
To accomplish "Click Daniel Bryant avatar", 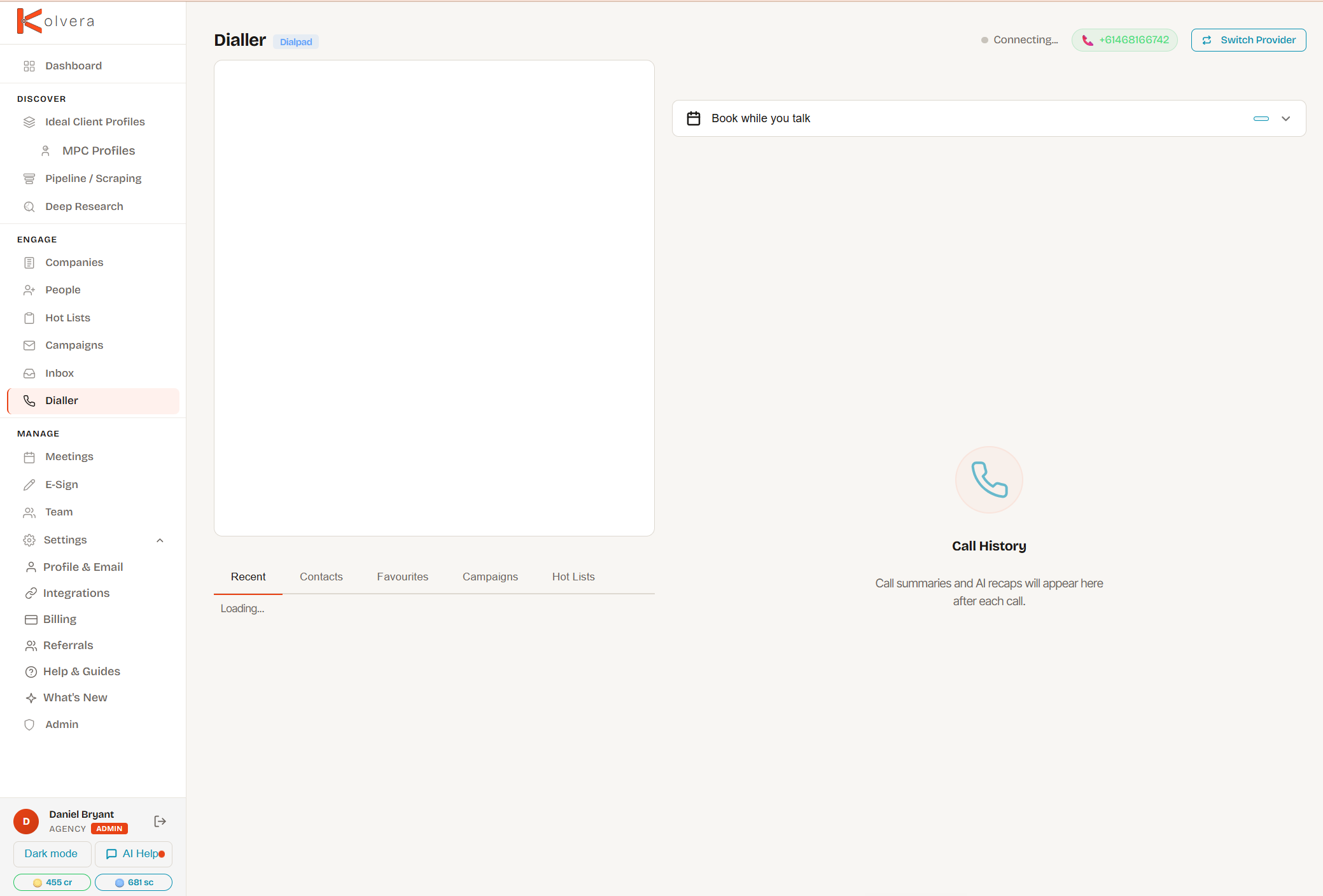I will tap(26, 822).
